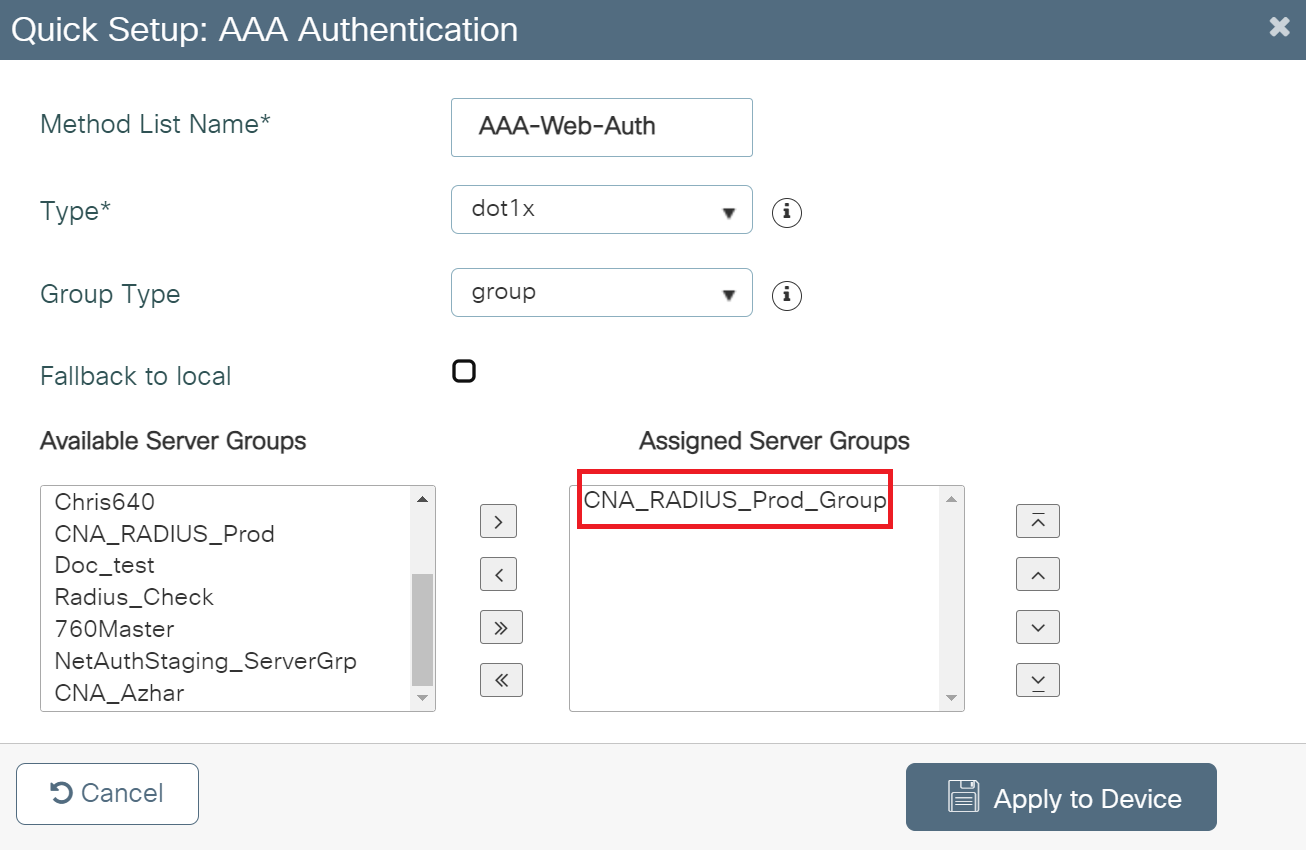Screen dimensions: 1306x850
Task: Move assigned group down one position
Action: pyautogui.click(x=1037, y=627)
